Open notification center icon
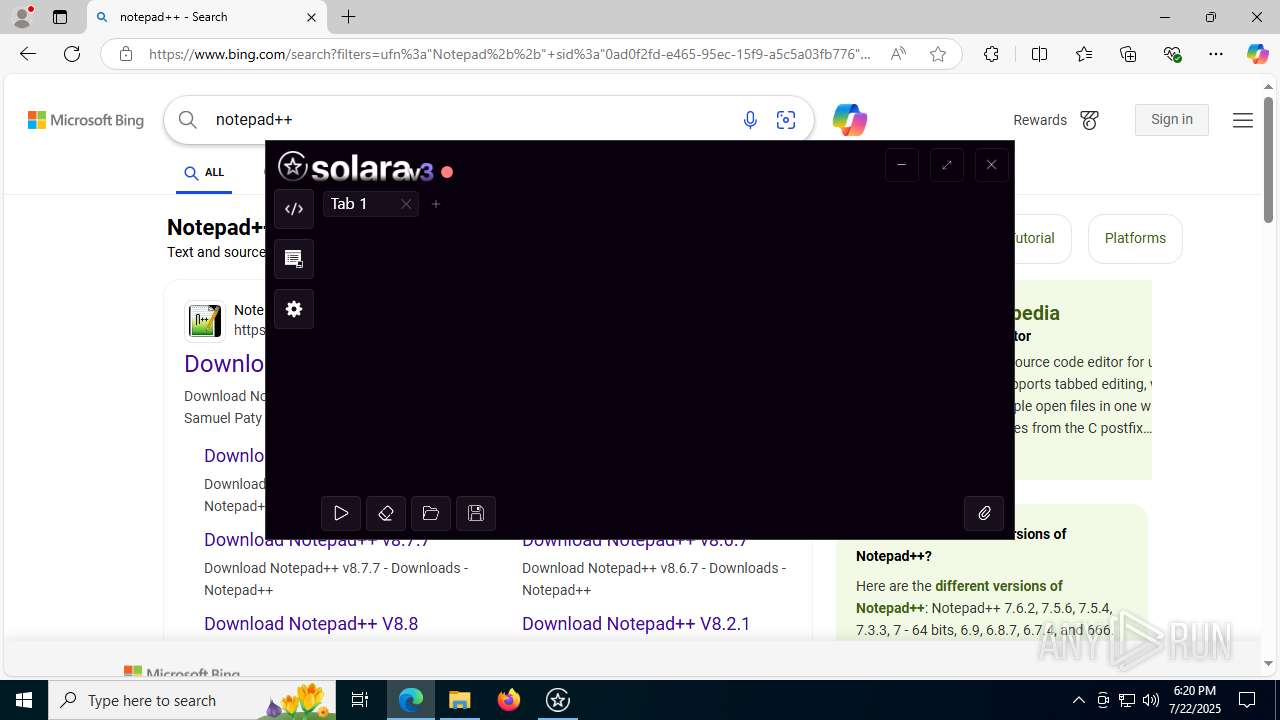 pyautogui.click(x=1248, y=700)
